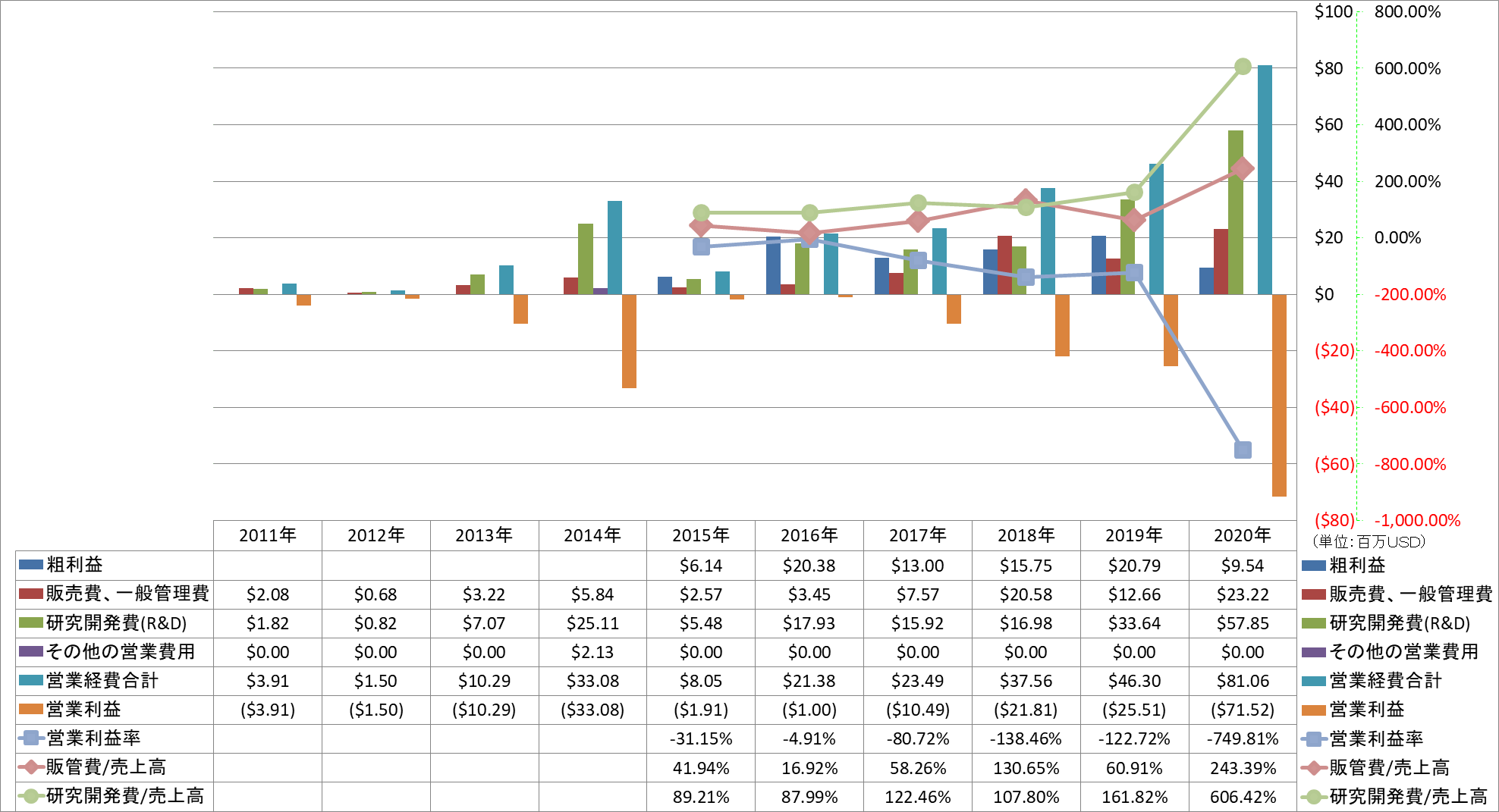Select the 2019 販管費/売上高 diamond marker
Screen dimensions: 1499x812
(1134, 220)
